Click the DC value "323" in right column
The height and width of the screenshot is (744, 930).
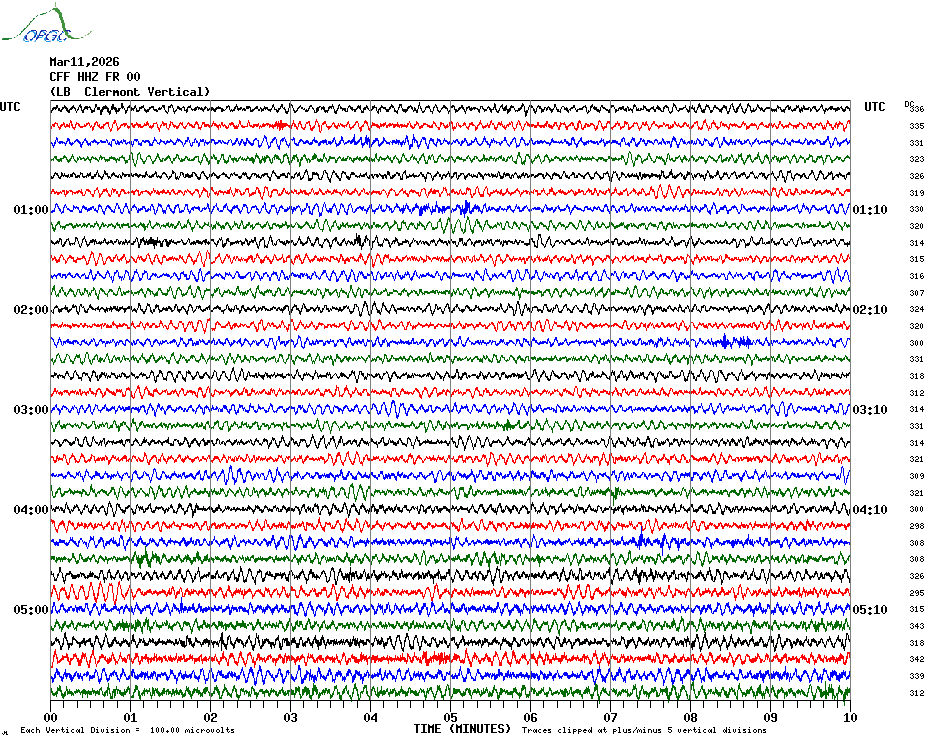[917, 160]
